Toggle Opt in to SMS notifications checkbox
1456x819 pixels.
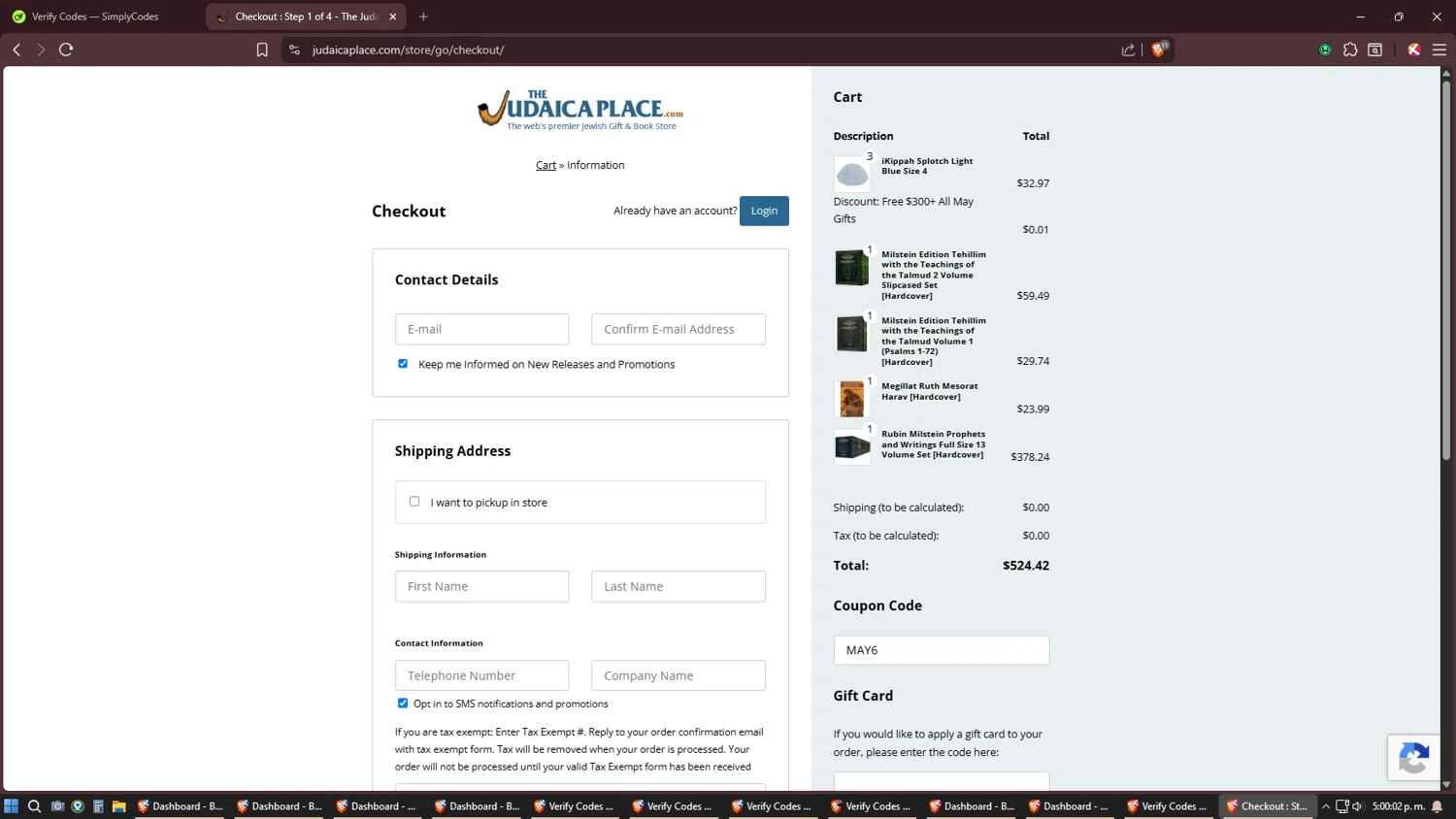tap(403, 704)
